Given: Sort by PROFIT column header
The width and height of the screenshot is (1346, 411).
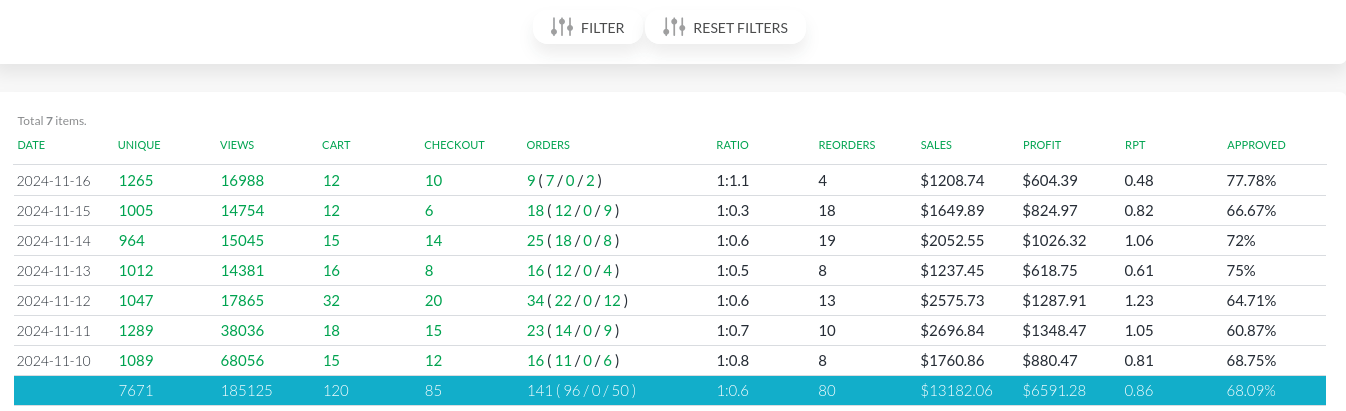Looking at the screenshot, I should point(1042,145).
